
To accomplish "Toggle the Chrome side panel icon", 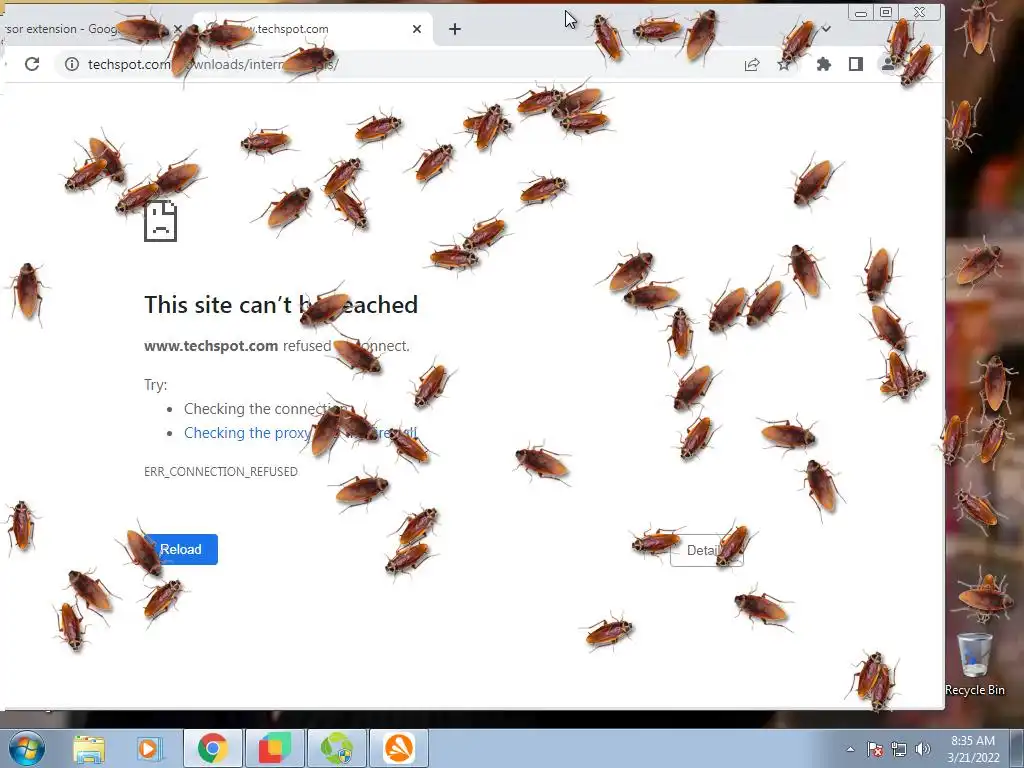I will pyautogui.click(x=856, y=64).
